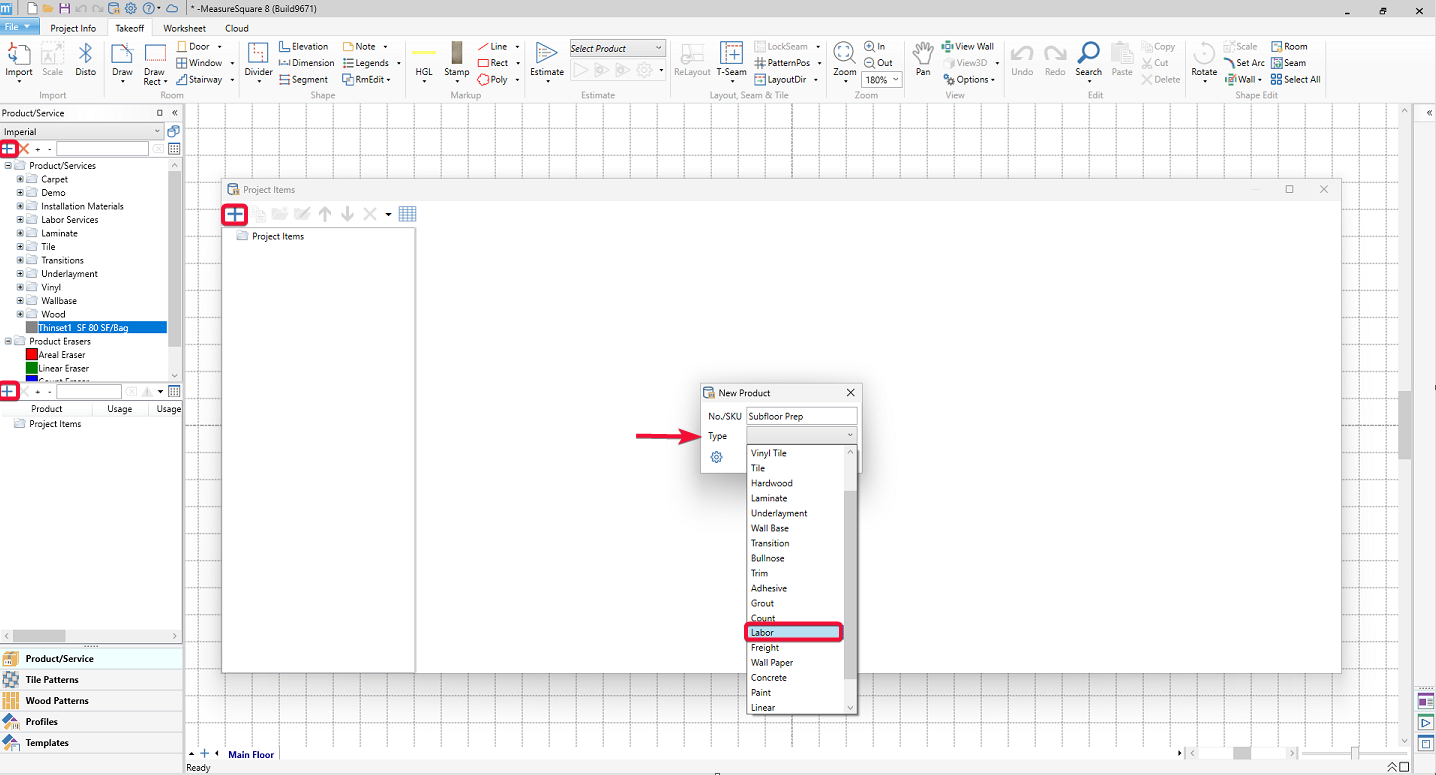The image size is (1436, 775).
Task: Use the Dimension tool
Action: tap(306, 63)
